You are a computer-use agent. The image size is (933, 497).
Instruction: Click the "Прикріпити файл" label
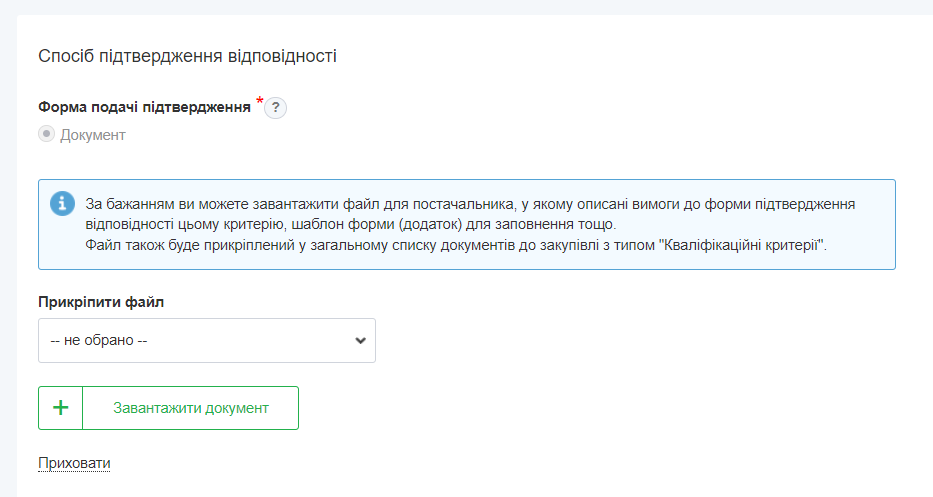pos(100,300)
